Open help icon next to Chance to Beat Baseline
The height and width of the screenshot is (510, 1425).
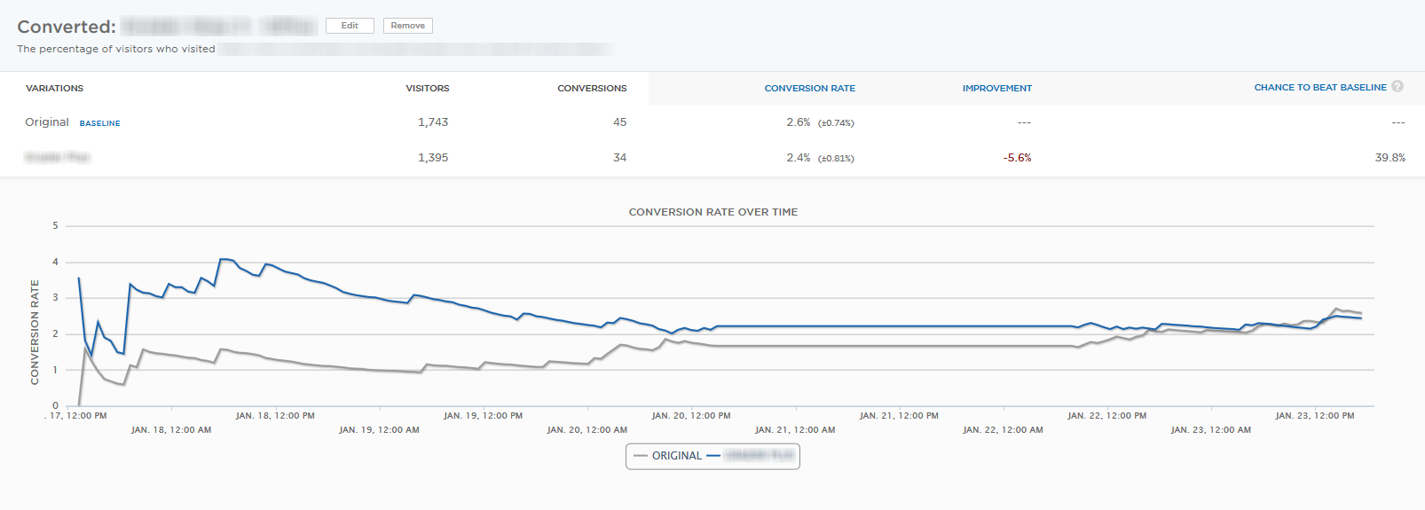coord(1397,87)
